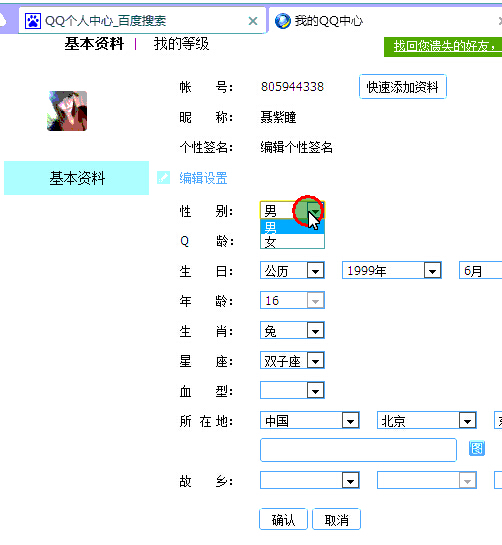This screenshot has width=502, height=545.
Task: Select 女 in the gender dropdown list
Action: [292, 242]
